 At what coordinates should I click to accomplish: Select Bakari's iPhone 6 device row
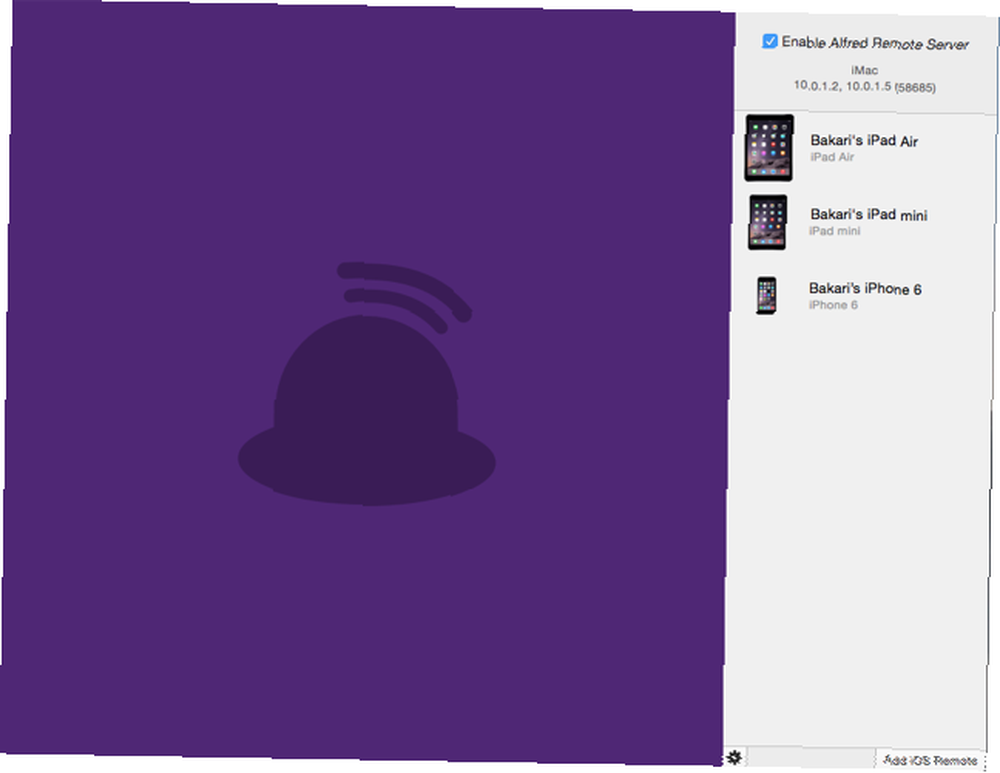864,296
